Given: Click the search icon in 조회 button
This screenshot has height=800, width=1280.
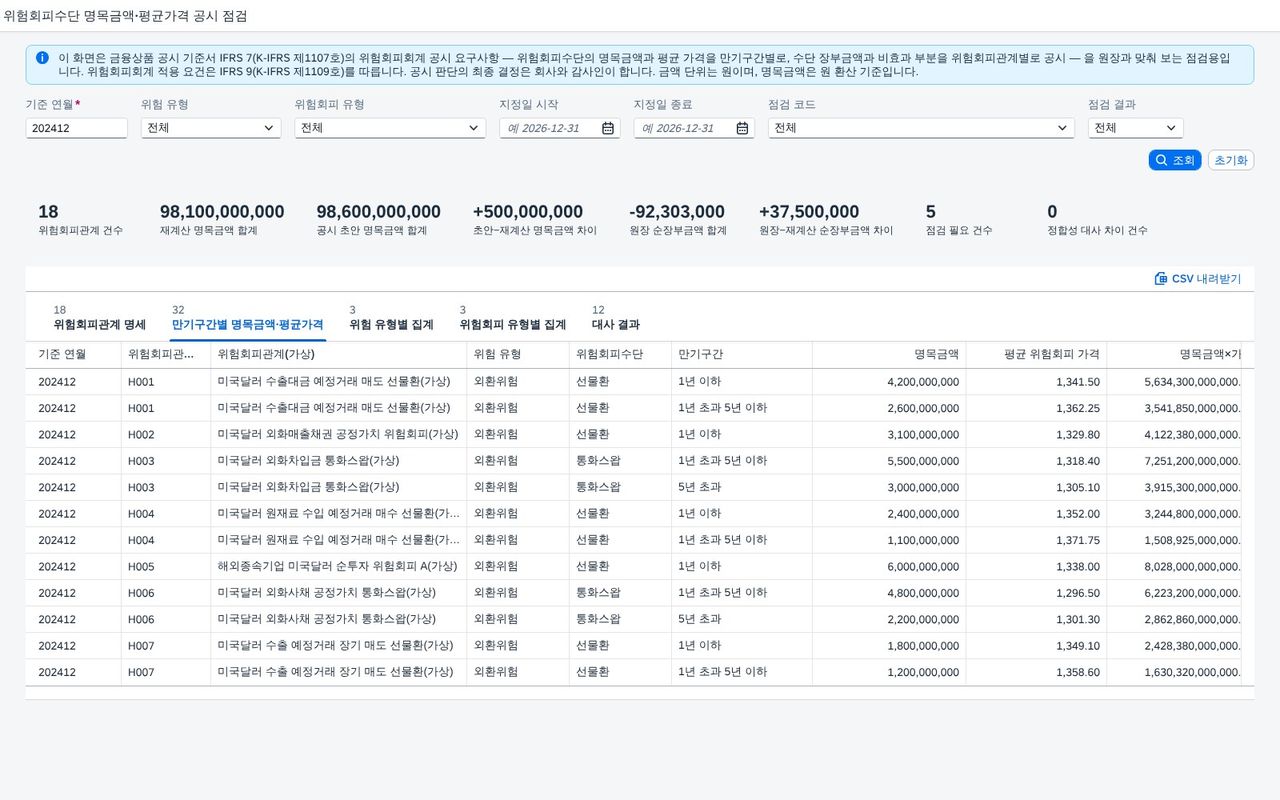Looking at the screenshot, I should tap(1161, 160).
